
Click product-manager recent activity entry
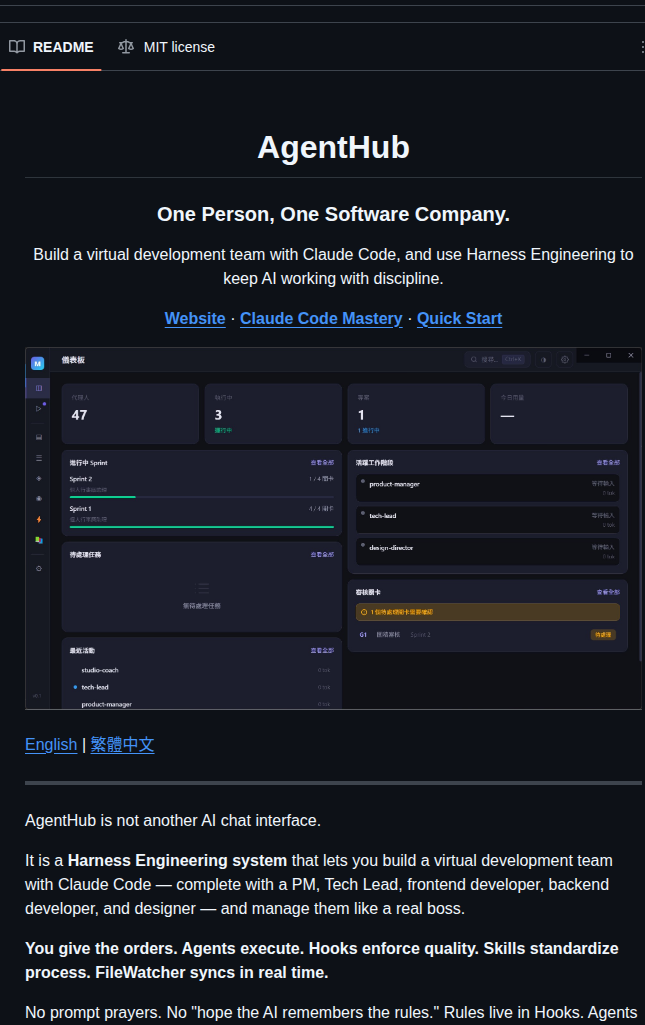201,704
